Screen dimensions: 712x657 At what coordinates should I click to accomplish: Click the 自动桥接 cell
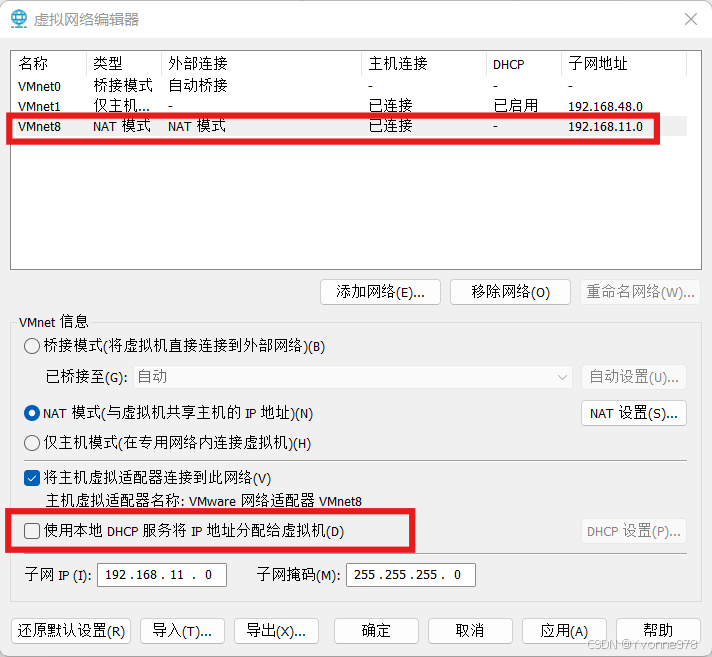click(198, 86)
